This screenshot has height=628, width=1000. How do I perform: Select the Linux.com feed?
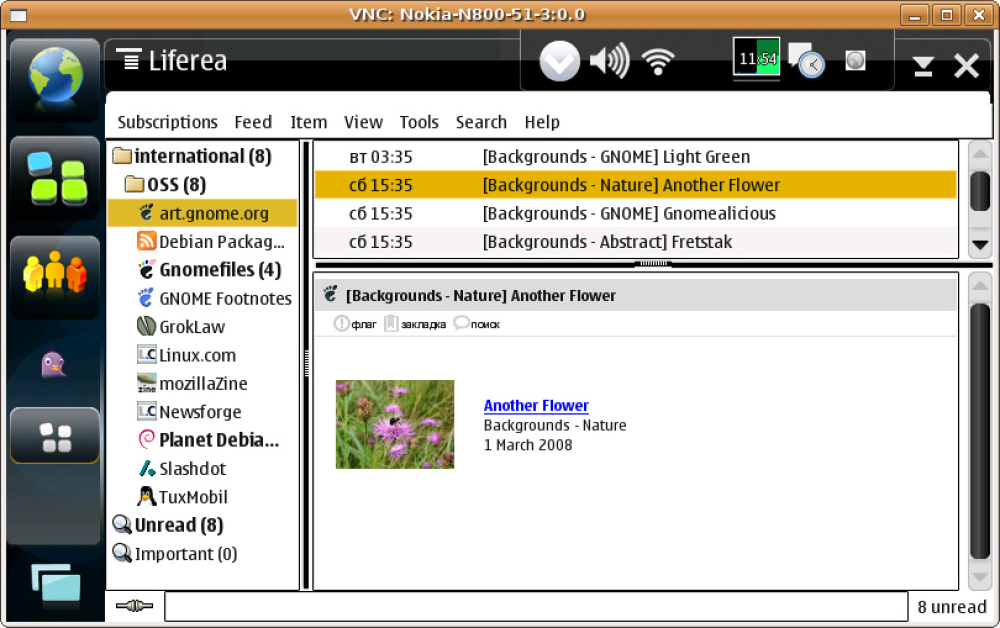203,355
